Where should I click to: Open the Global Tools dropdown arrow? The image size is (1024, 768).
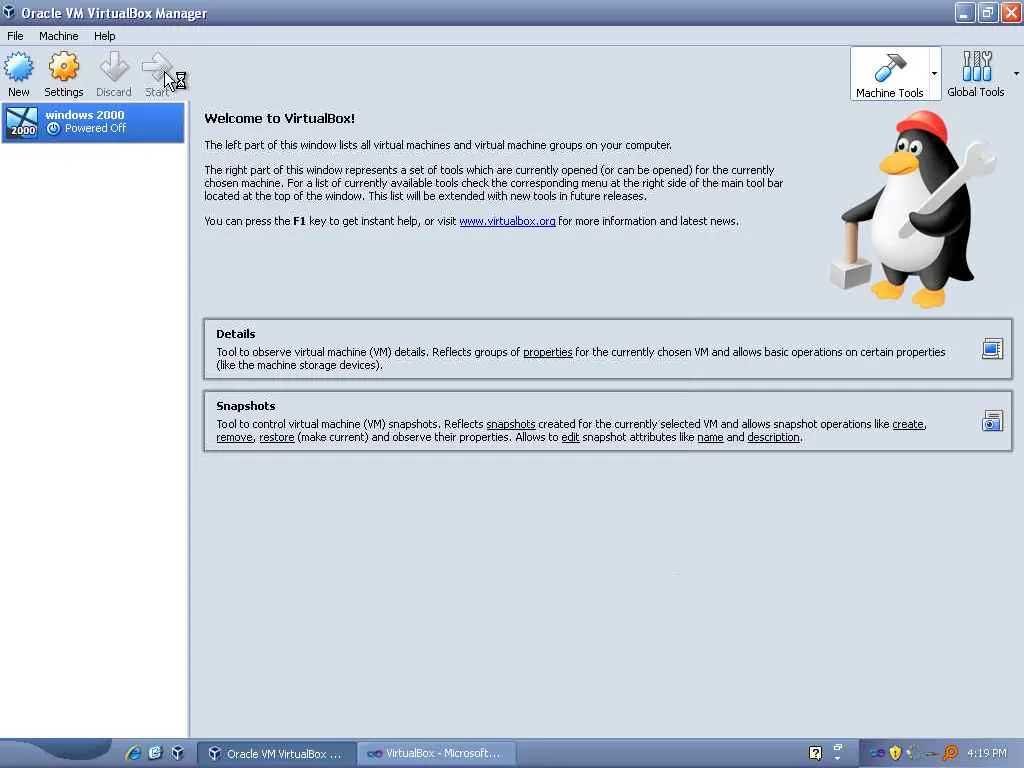click(x=1016, y=74)
